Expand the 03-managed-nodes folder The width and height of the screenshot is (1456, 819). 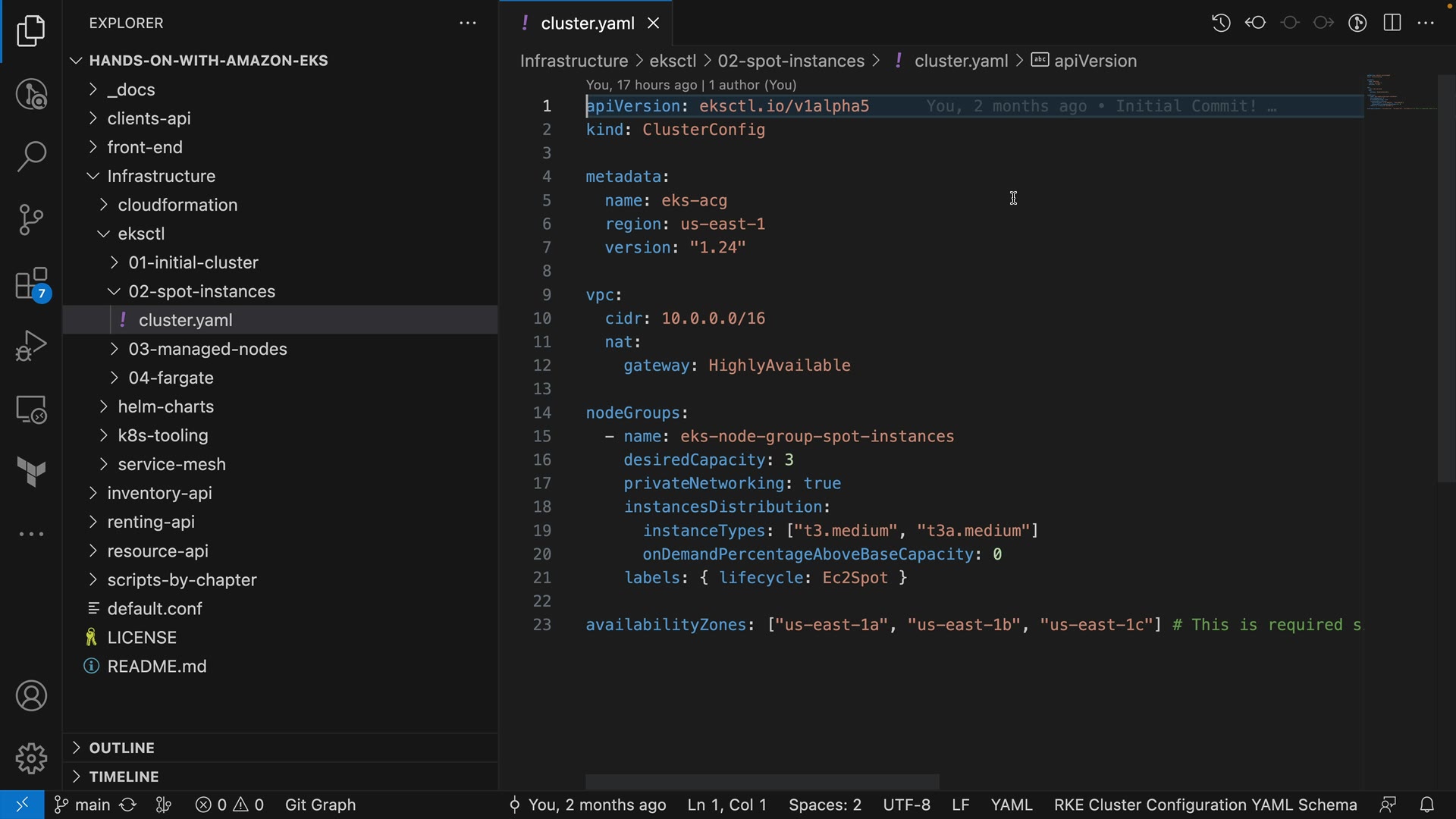[207, 349]
